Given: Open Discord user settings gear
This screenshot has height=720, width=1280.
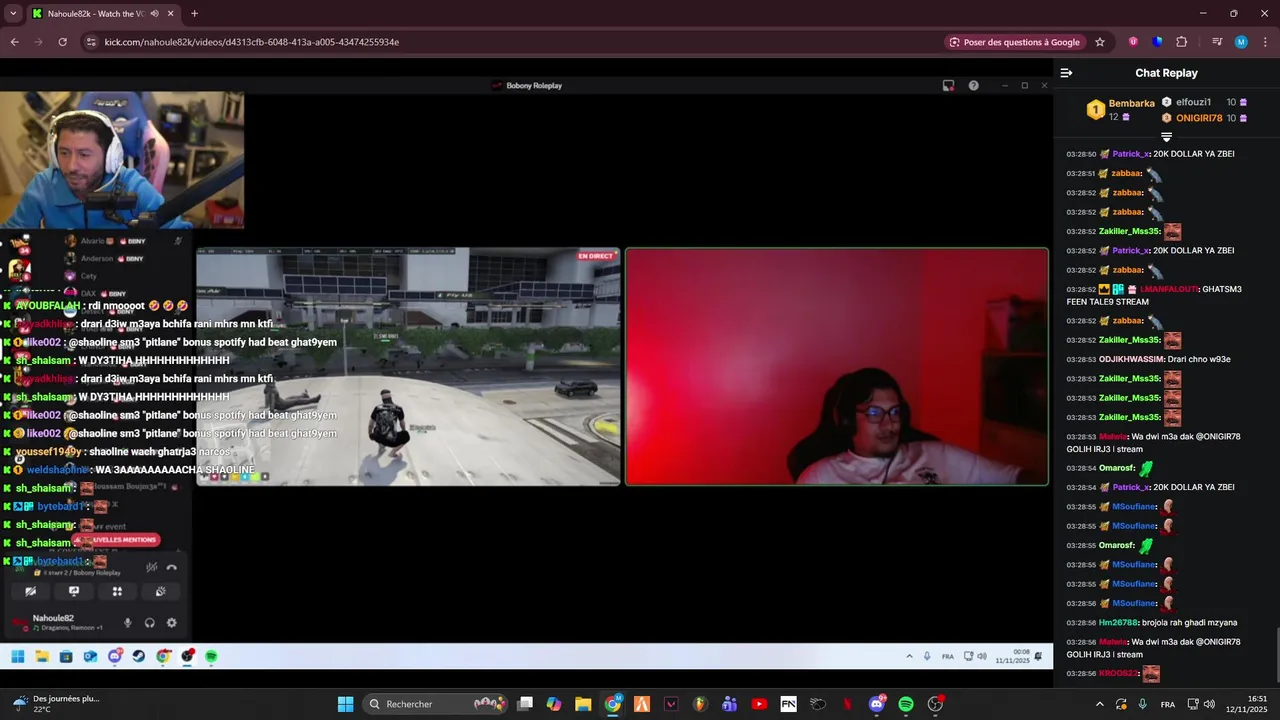Looking at the screenshot, I should click(x=171, y=622).
